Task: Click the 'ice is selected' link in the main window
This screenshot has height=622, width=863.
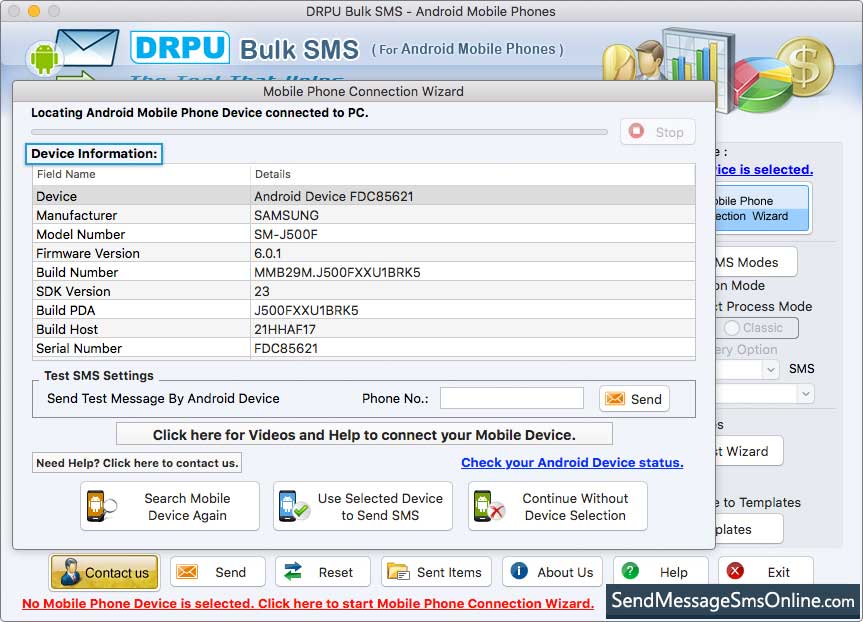Action: [764, 170]
